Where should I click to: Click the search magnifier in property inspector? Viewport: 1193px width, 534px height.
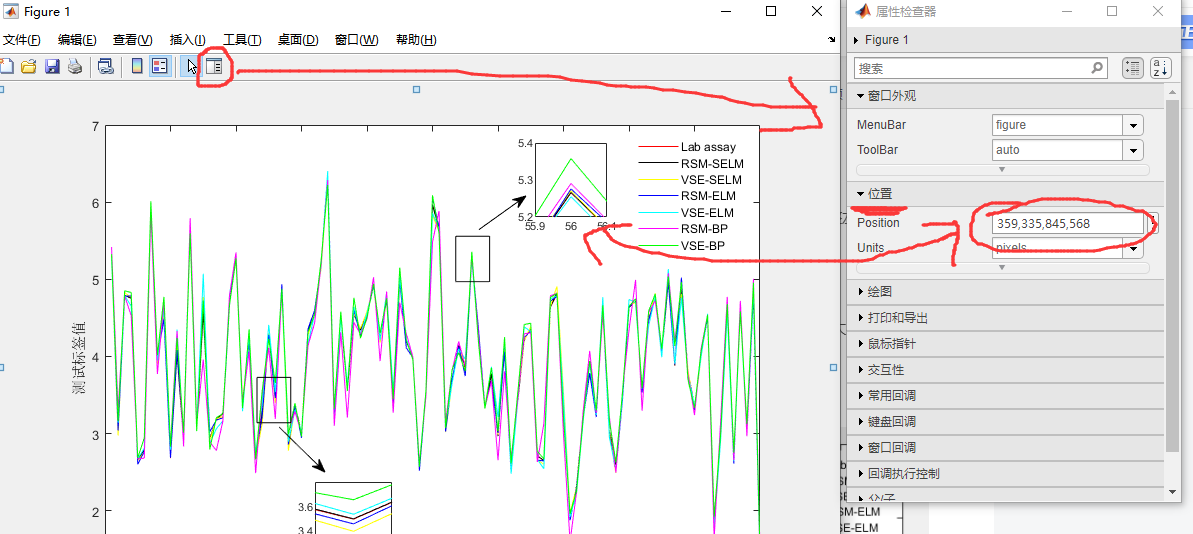pos(1097,68)
